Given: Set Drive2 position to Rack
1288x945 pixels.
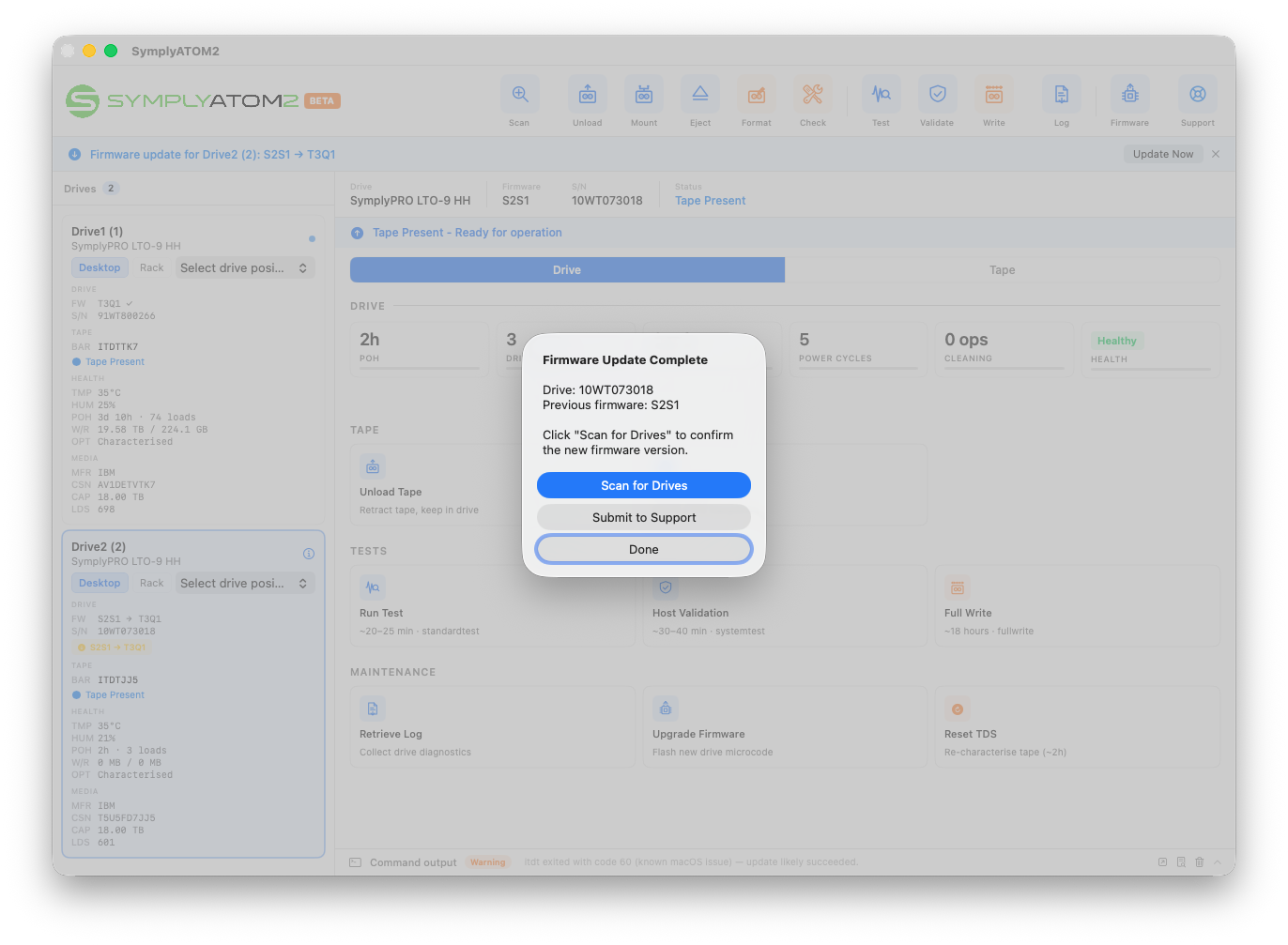Looking at the screenshot, I should pyautogui.click(x=152, y=584).
